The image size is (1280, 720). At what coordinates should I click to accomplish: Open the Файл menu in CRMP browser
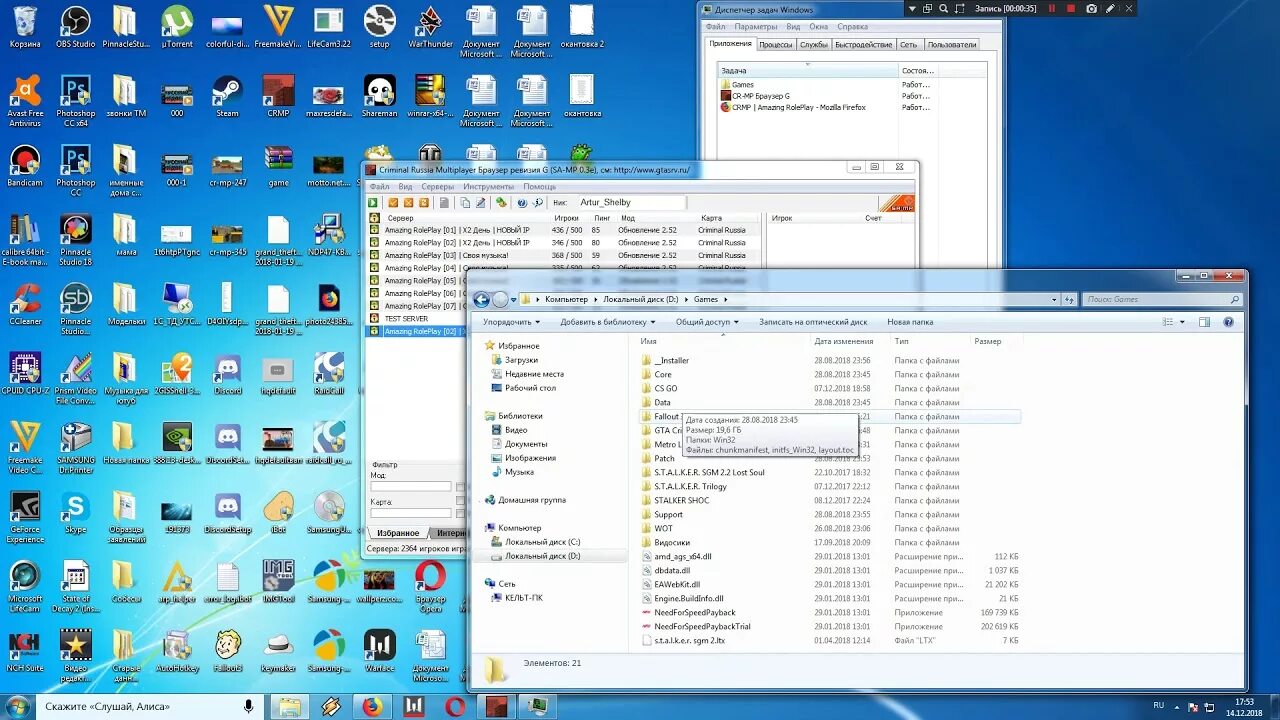379,187
